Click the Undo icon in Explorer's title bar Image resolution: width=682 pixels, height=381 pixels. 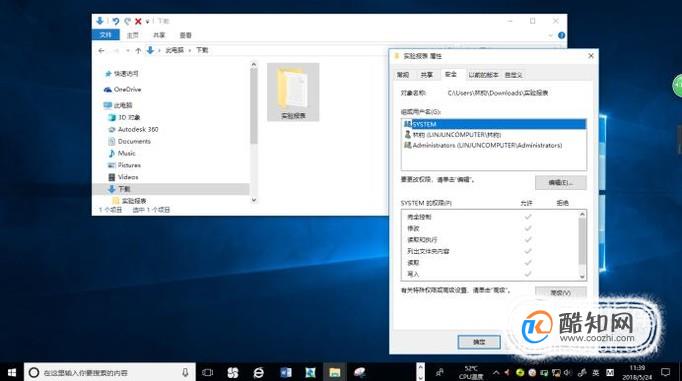pyautogui.click(x=116, y=21)
